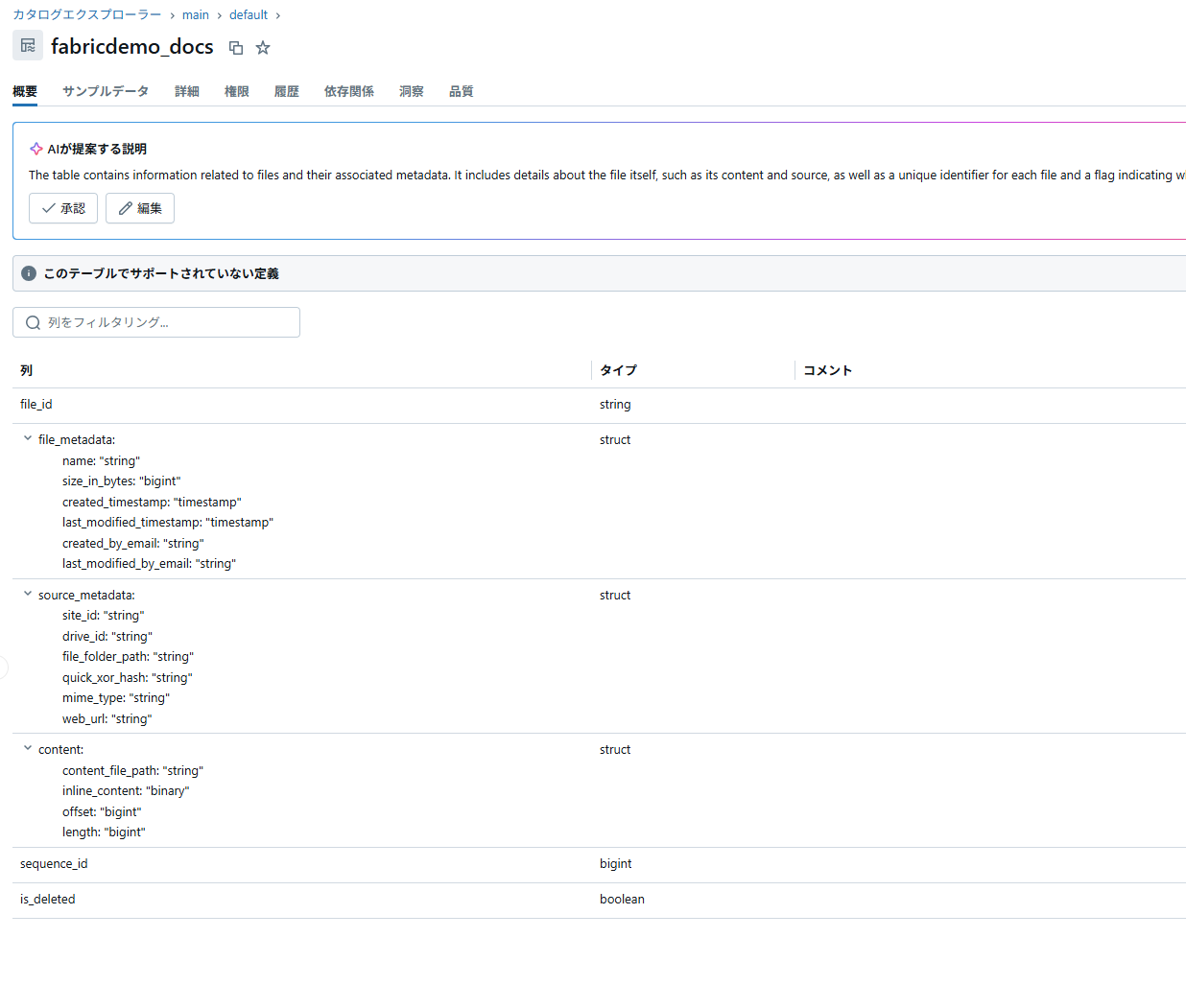Click created_by_email: "string" field
This screenshot has width=1186, height=1008.
coord(133,544)
